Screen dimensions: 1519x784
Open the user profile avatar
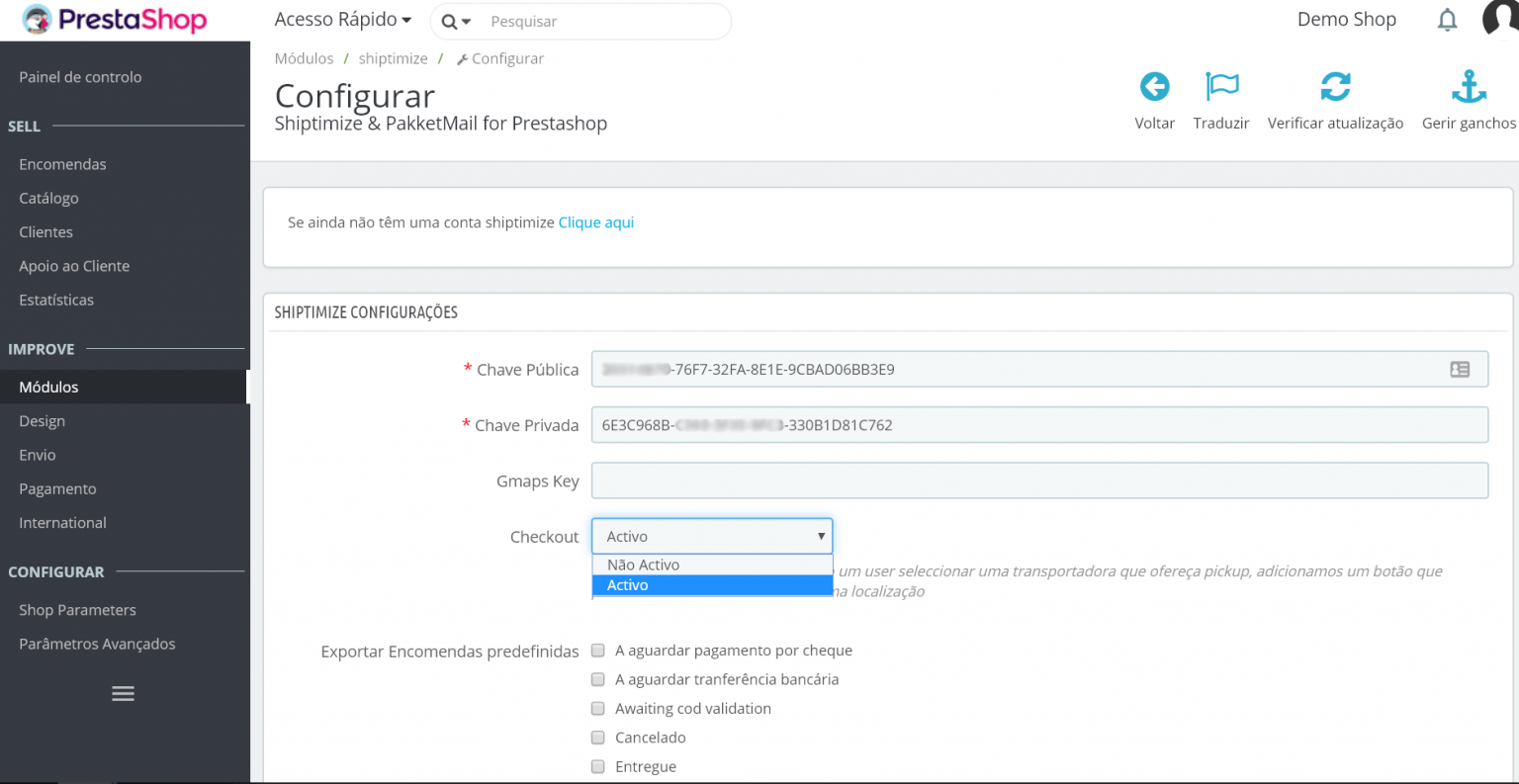point(1501,18)
